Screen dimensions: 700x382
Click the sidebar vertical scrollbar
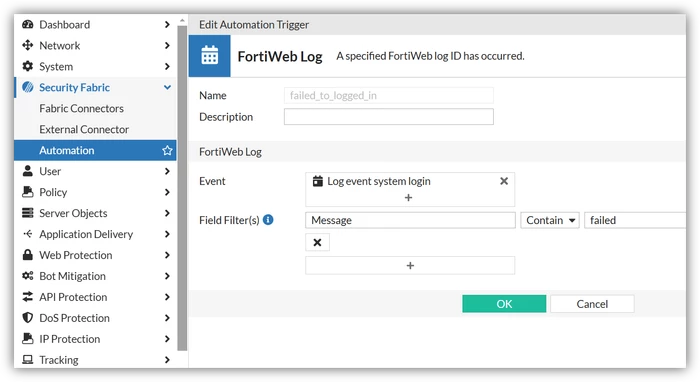click(182, 187)
